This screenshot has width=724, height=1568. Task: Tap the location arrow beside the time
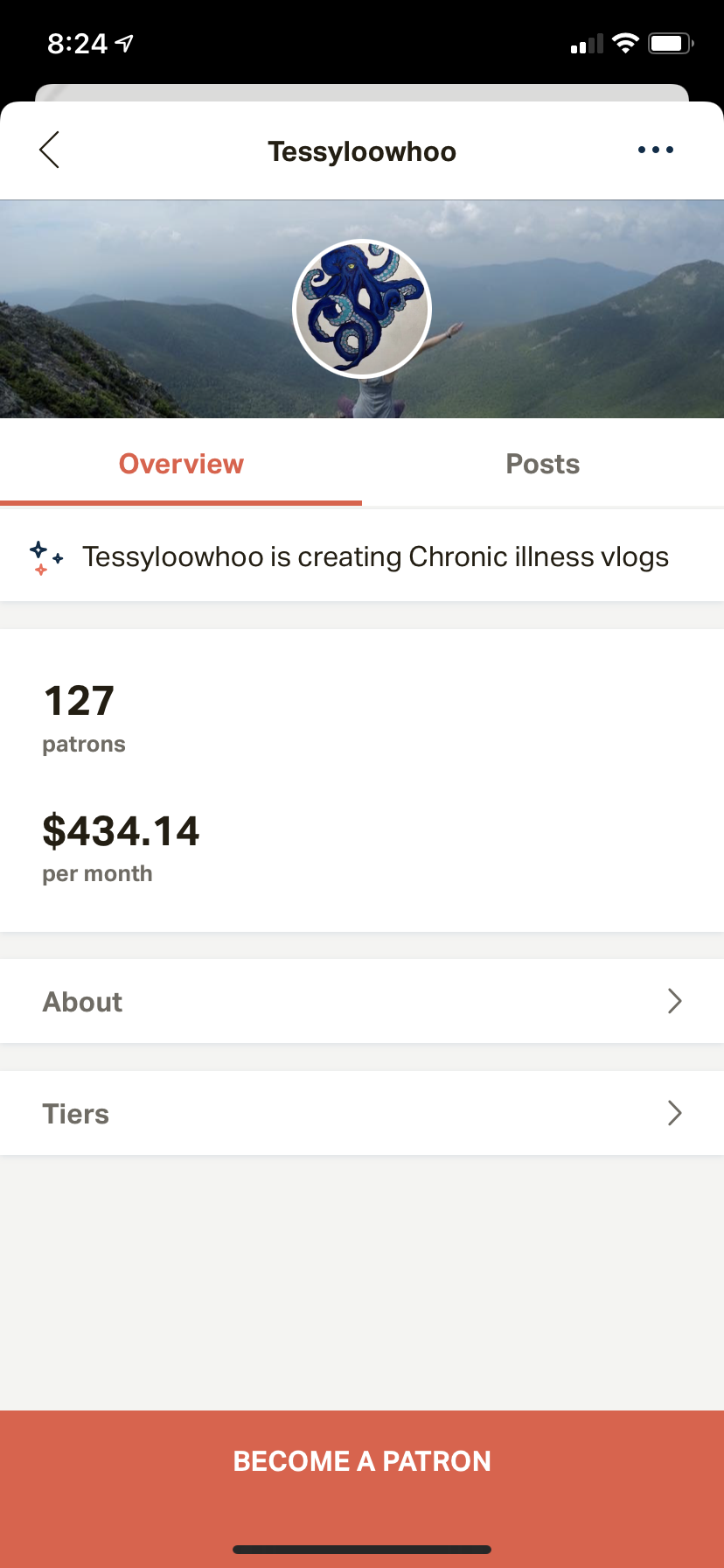pos(124,43)
